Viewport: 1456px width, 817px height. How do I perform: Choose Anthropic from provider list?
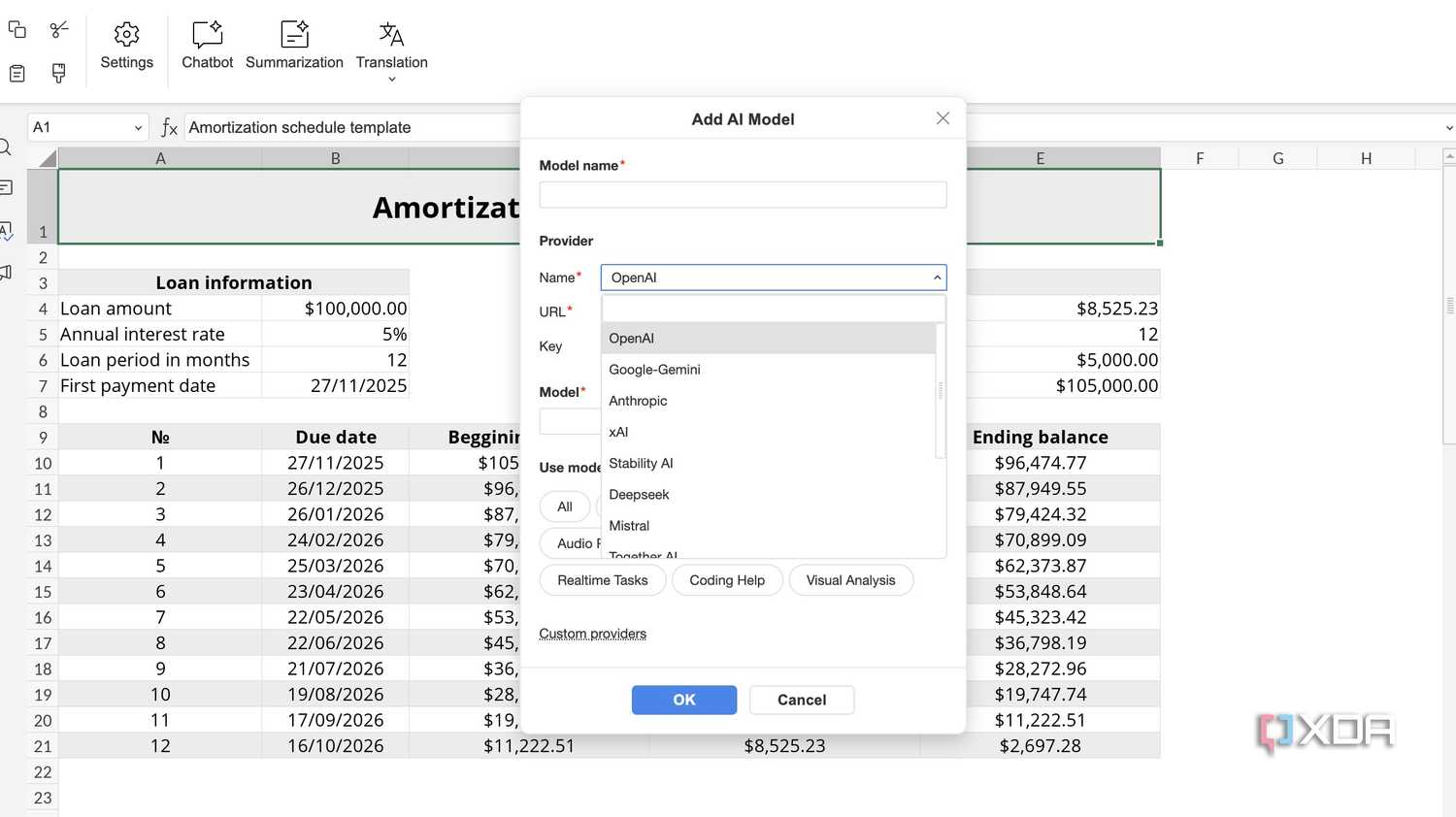pyautogui.click(x=769, y=401)
